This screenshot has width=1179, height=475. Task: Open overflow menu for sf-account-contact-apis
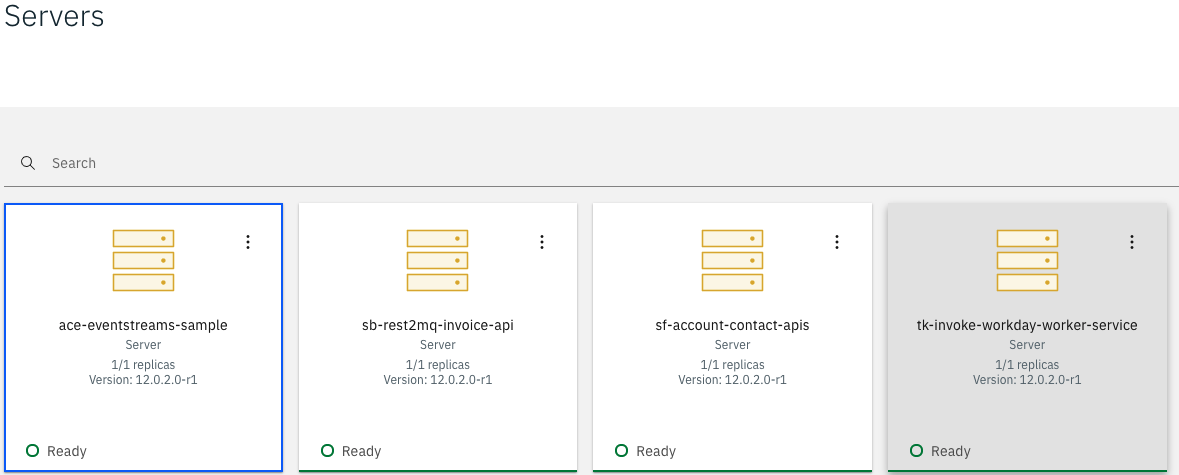click(x=837, y=242)
